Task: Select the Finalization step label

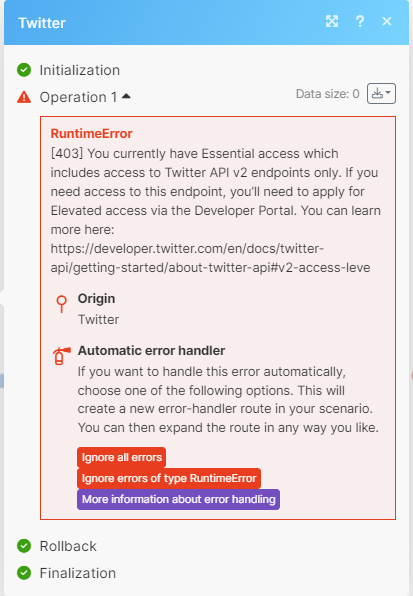Action: click(78, 573)
